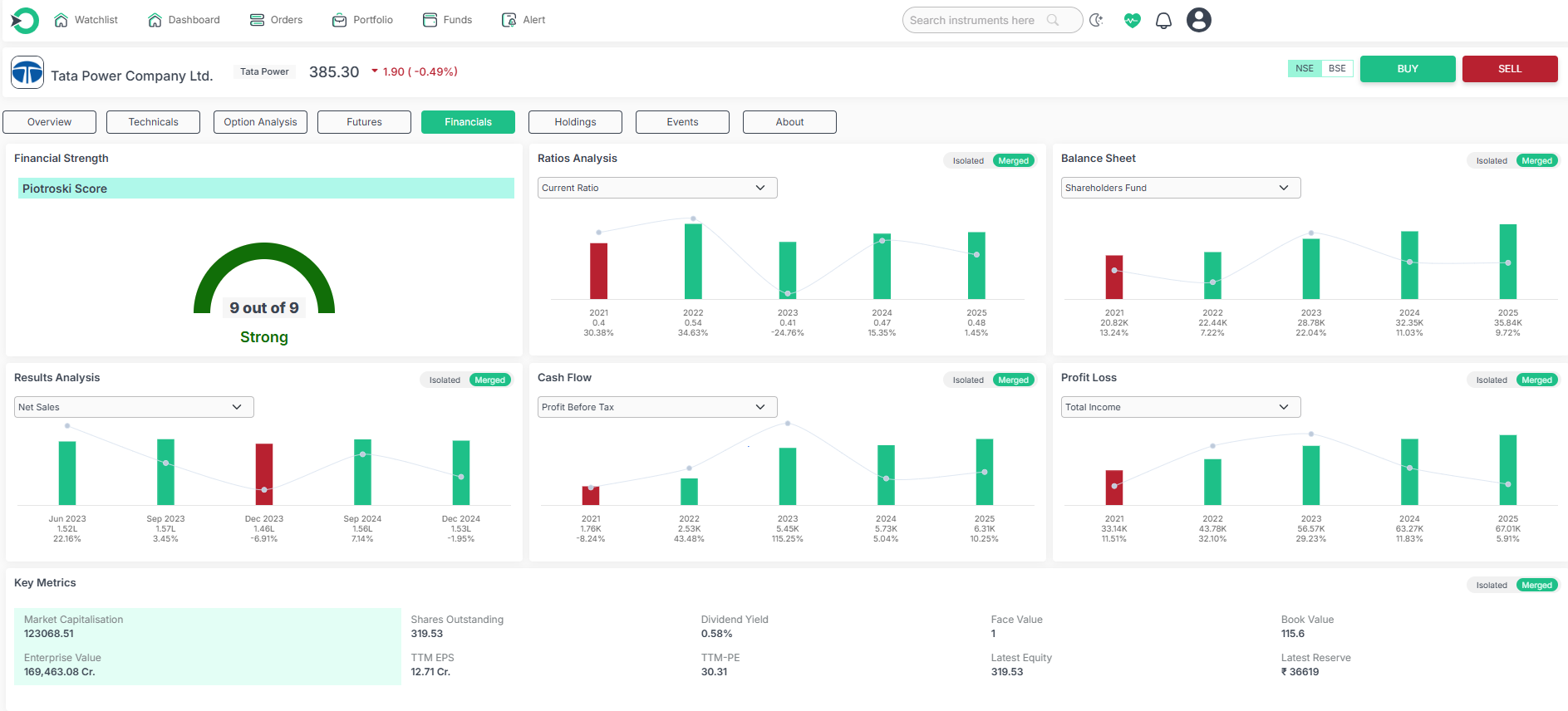
Task: Click the Orders stack icon
Action: coord(257,20)
